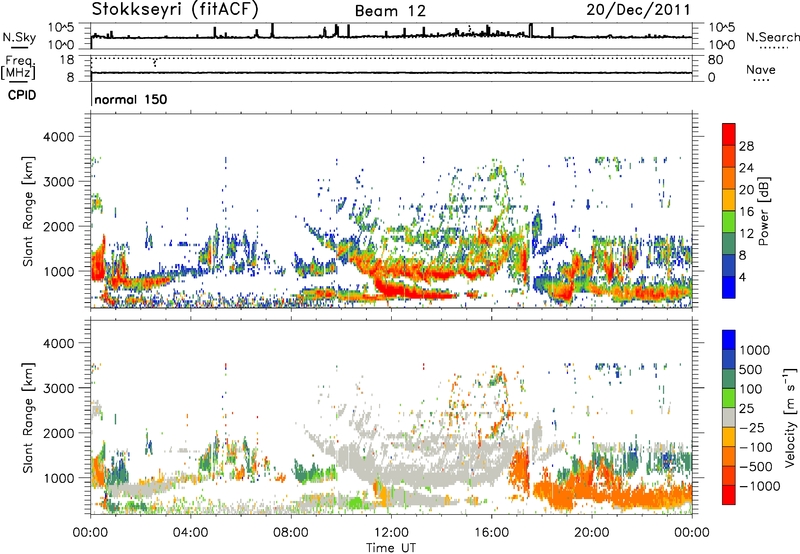
Task: Click the CPID row label
Action: tap(22, 95)
